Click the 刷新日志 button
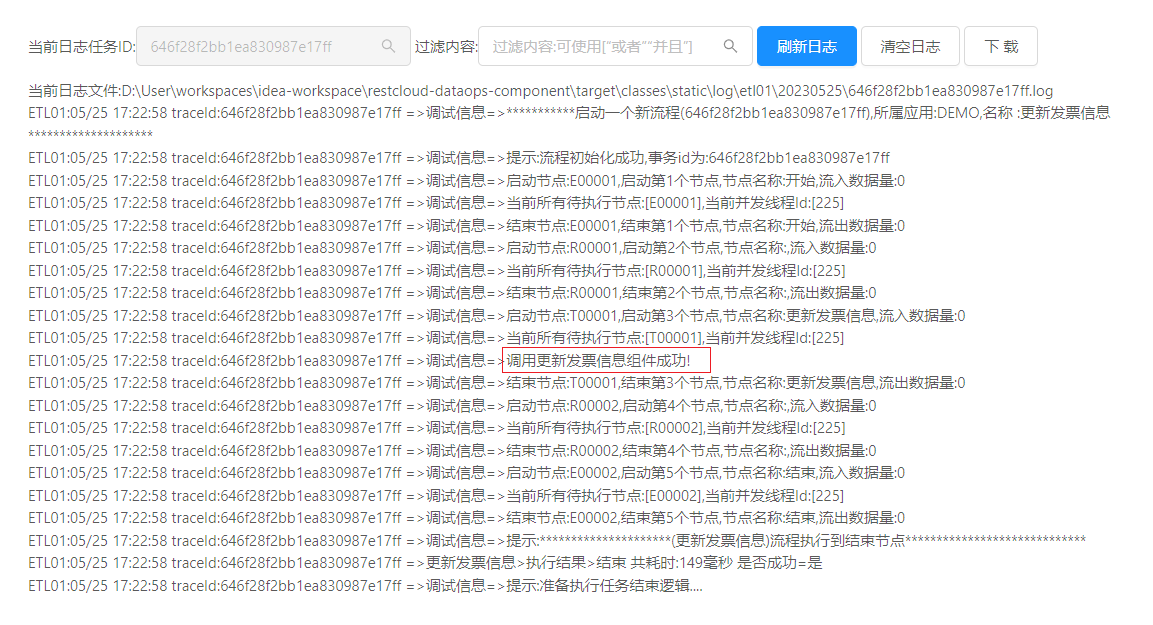 806,46
